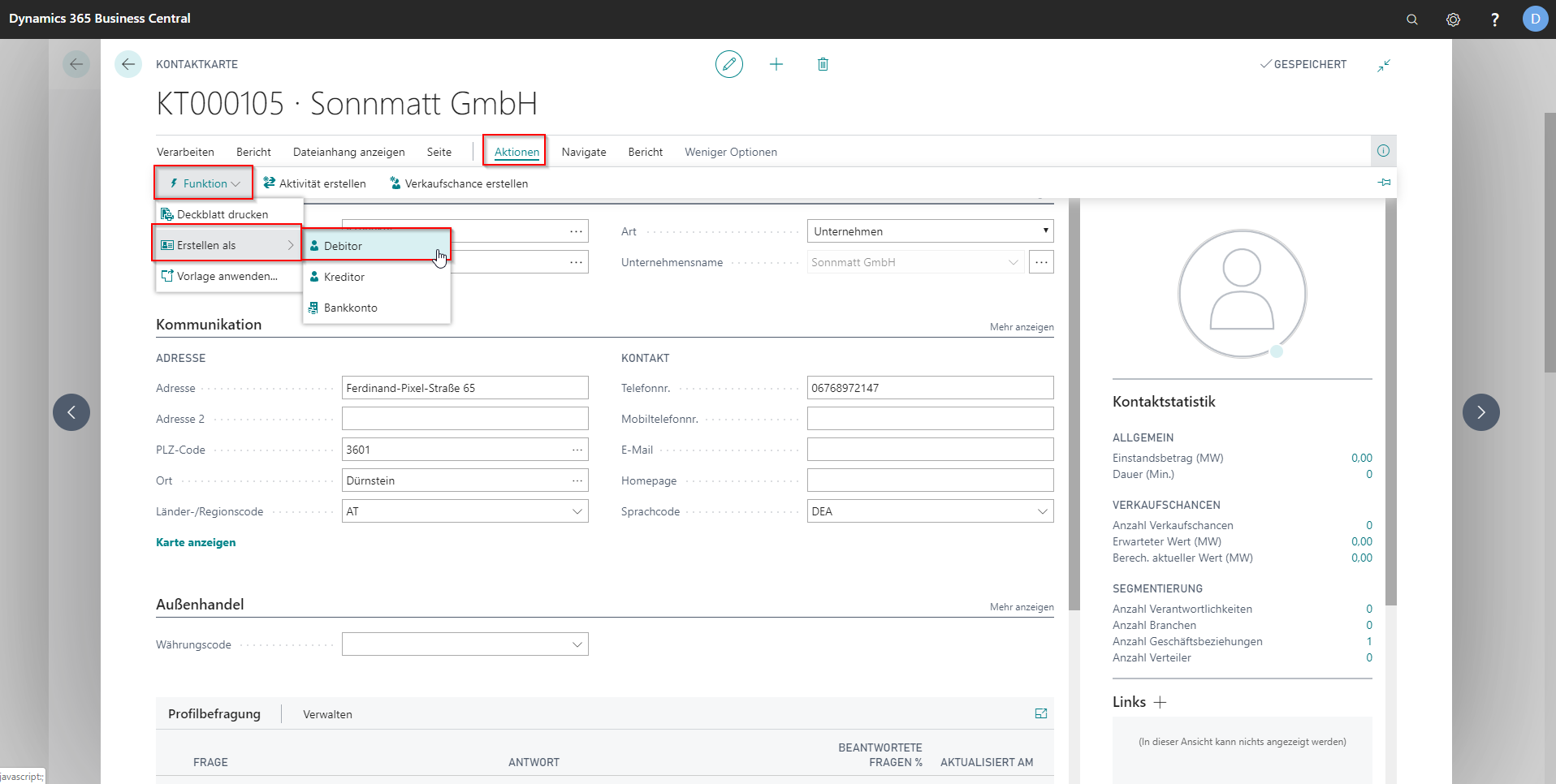Expand Unternehmensname combo box

1013,262
